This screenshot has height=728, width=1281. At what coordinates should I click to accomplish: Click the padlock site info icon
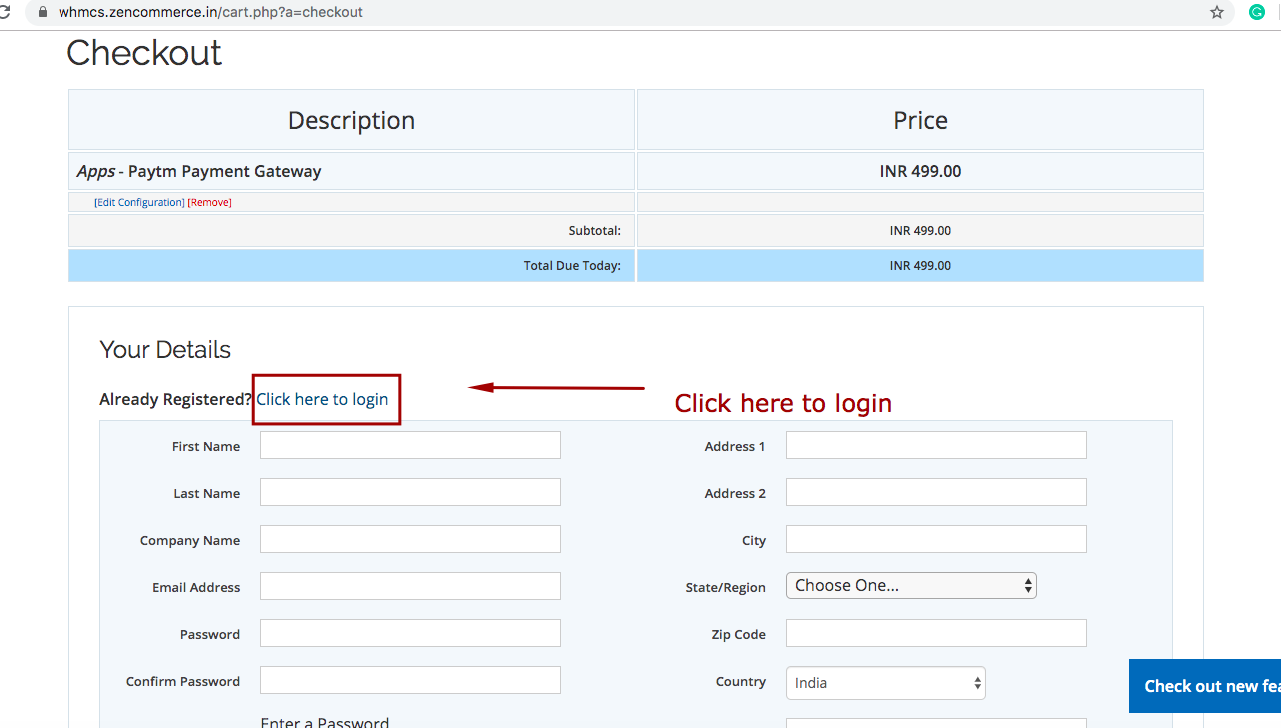(42, 13)
